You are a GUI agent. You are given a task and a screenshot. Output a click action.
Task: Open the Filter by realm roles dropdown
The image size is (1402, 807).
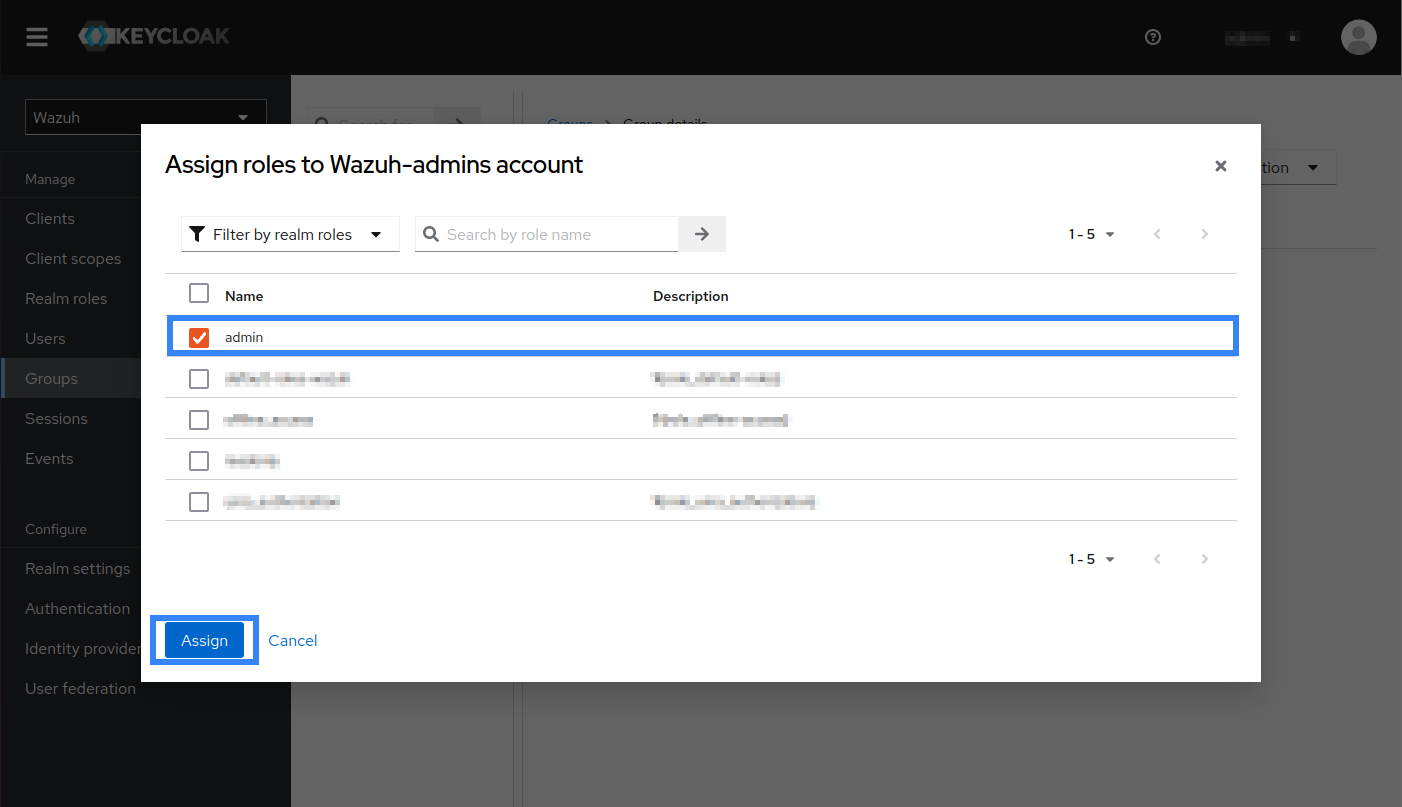point(290,234)
